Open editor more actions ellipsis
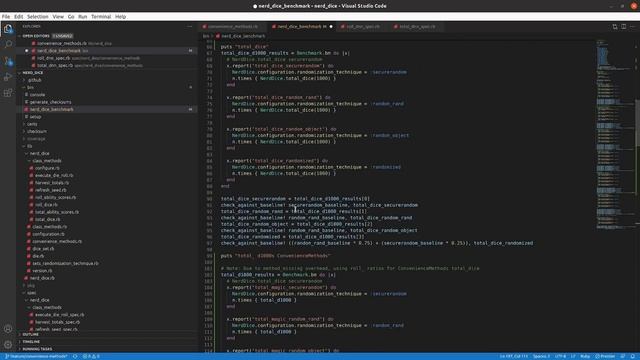The width and height of the screenshot is (640, 360). (633, 27)
